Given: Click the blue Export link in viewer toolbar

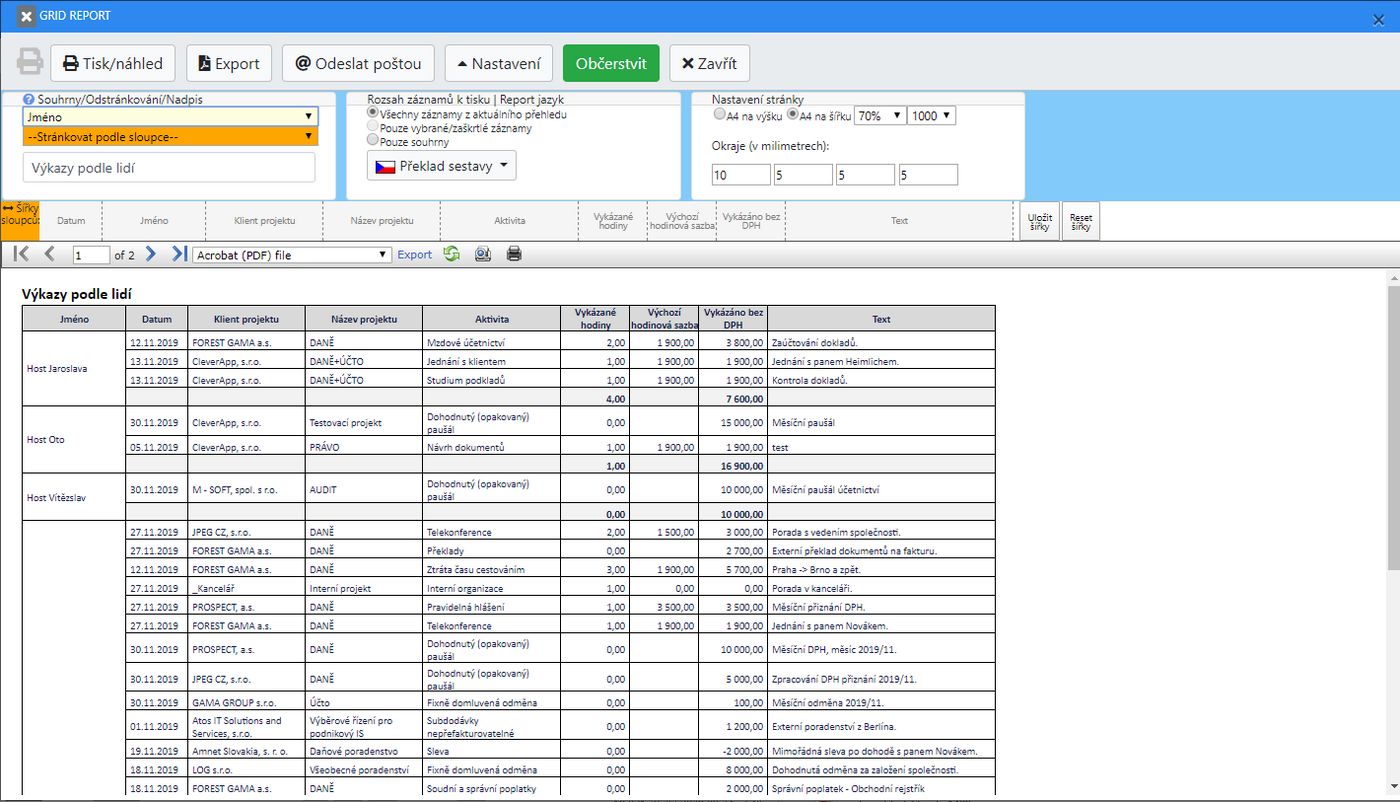Looking at the screenshot, I should tap(415, 255).
